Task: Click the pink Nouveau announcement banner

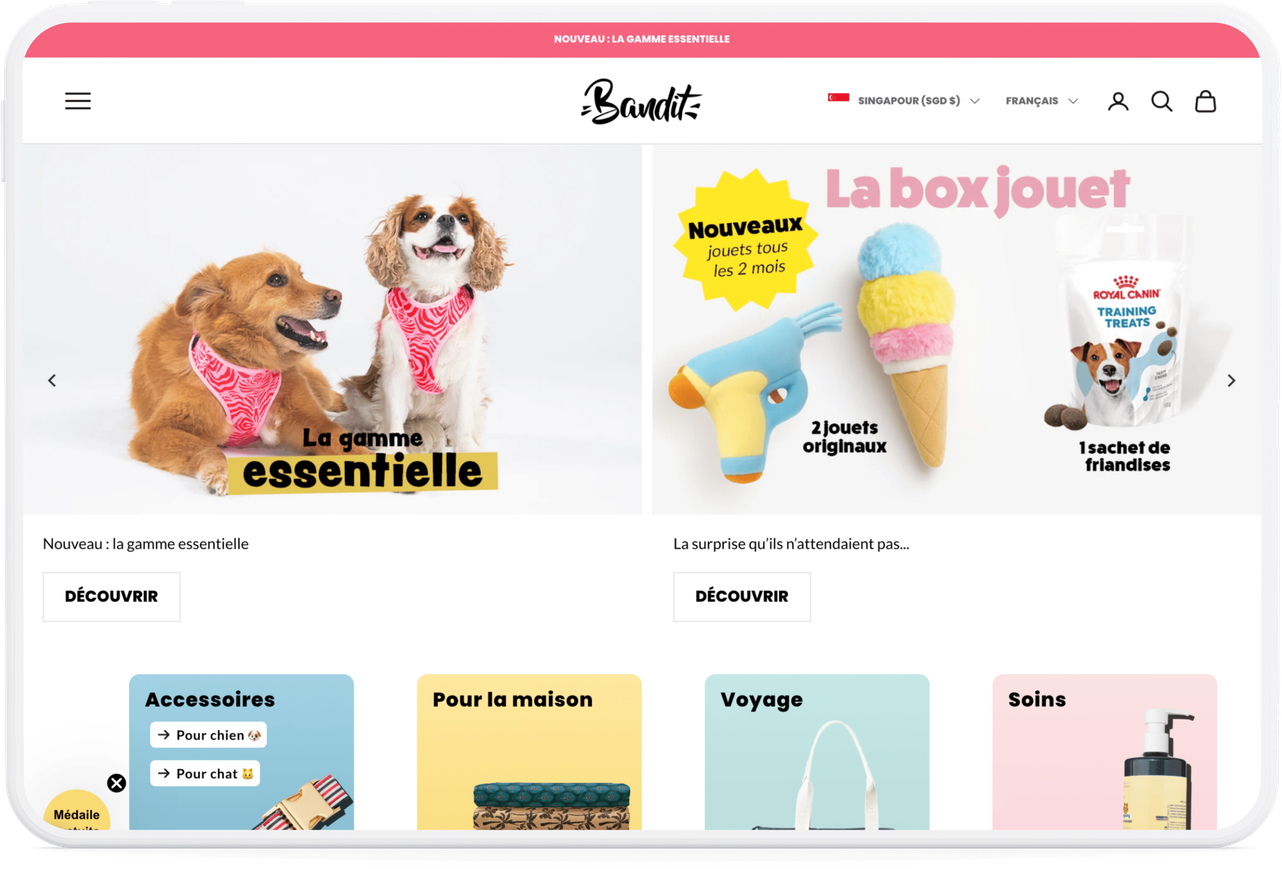Action: tap(642, 39)
